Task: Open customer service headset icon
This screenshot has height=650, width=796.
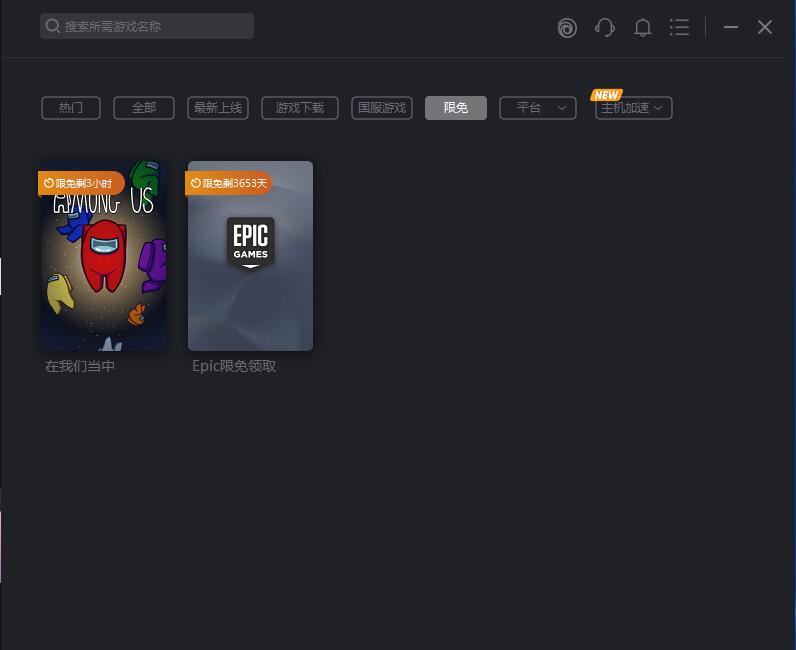Action: click(605, 27)
